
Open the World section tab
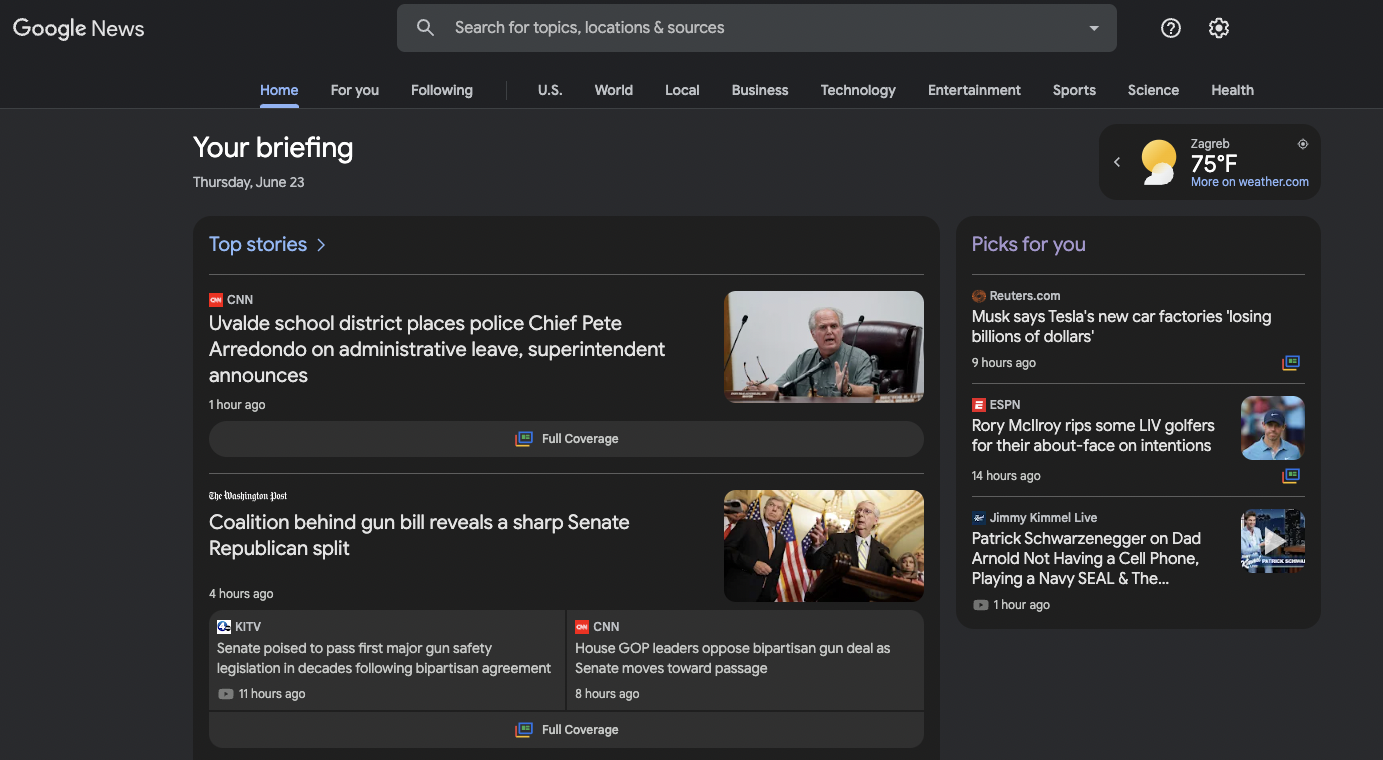[x=614, y=90]
